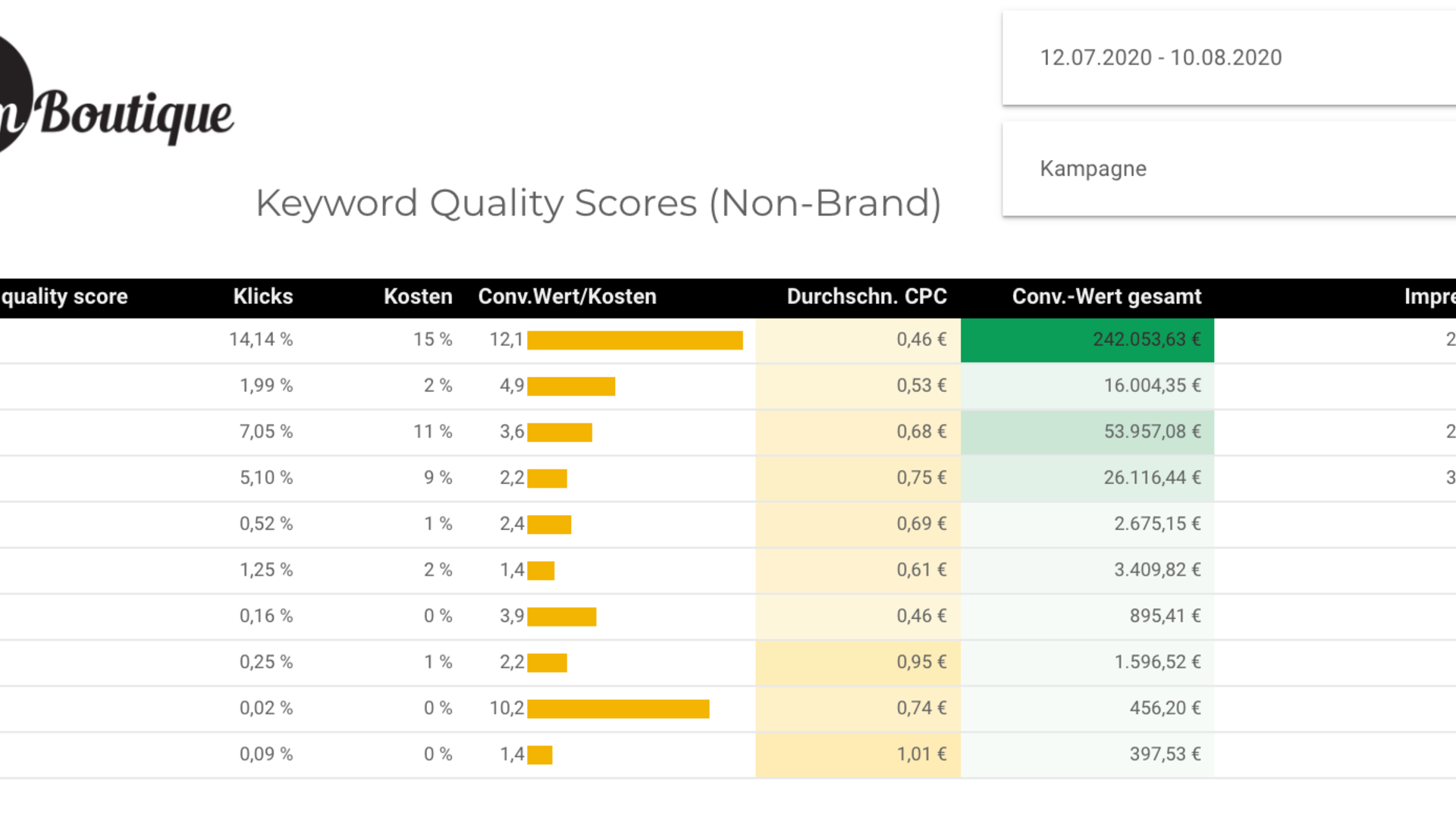Select the Keyword Quality Scores (Non-Brand) title
This screenshot has width=1456, height=819.
pos(598,203)
